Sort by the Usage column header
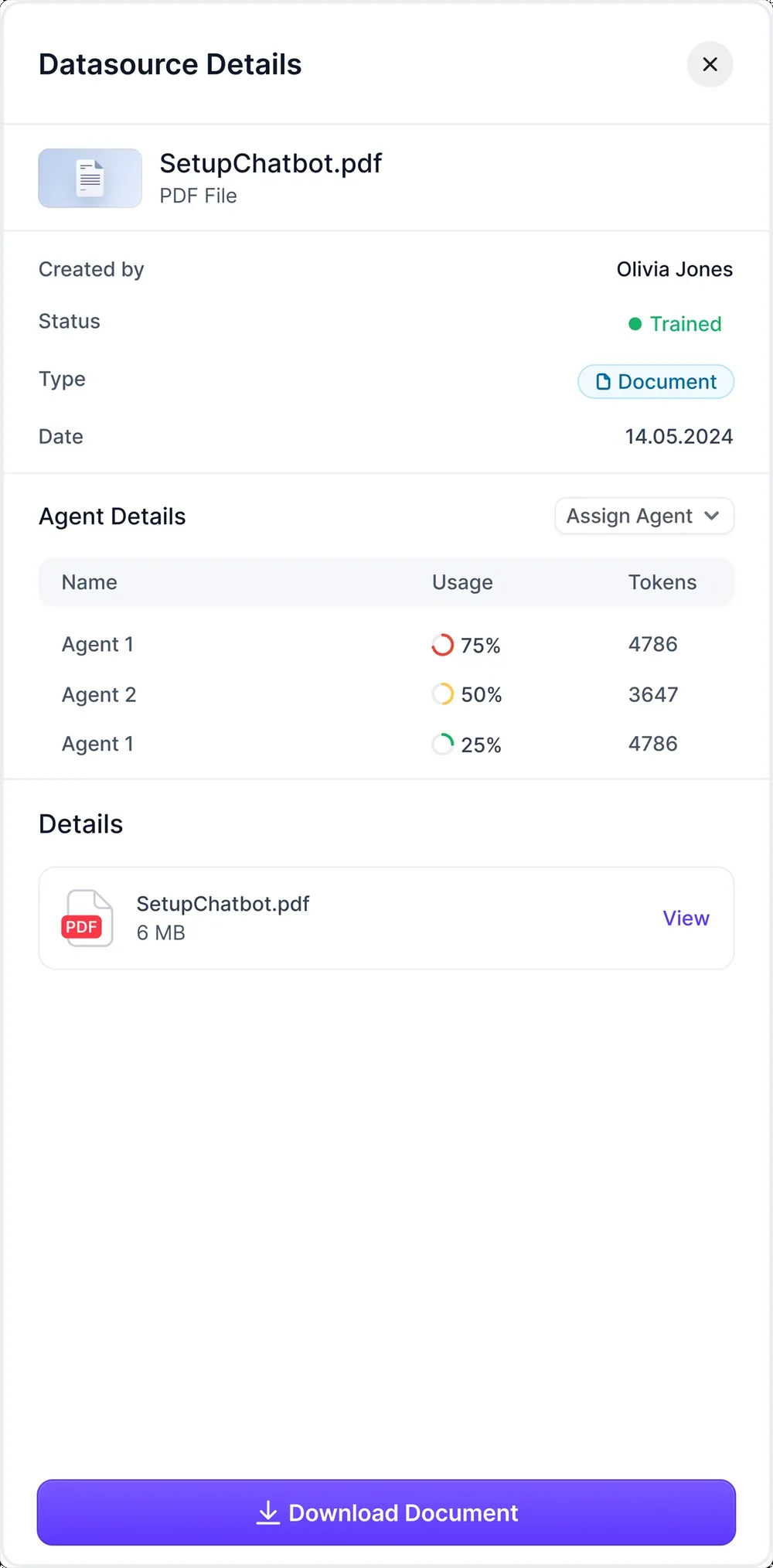Viewport: 773px width, 1568px height. pyautogui.click(x=462, y=582)
